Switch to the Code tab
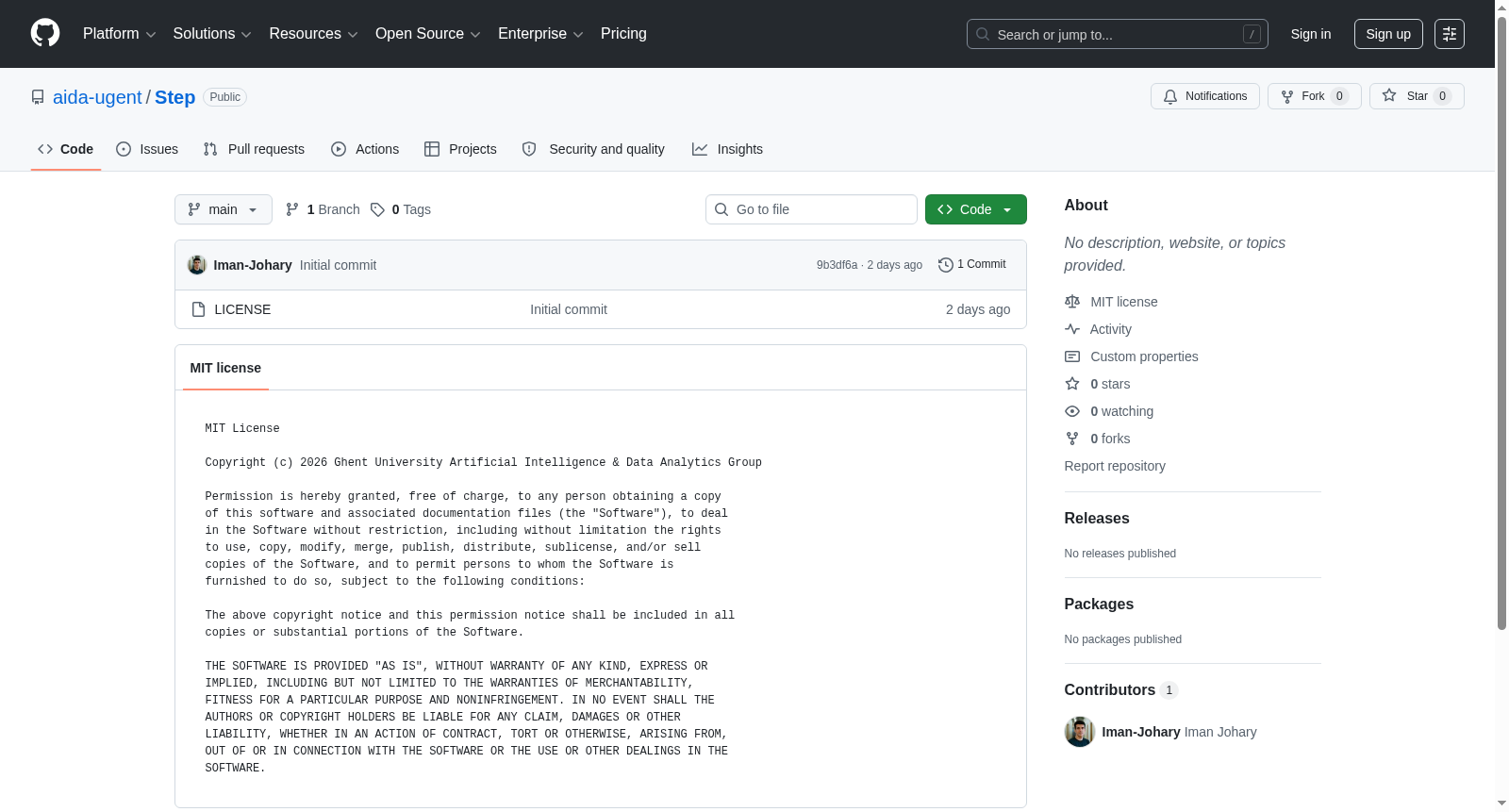The image size is (1509, 812). pos(66,149)
